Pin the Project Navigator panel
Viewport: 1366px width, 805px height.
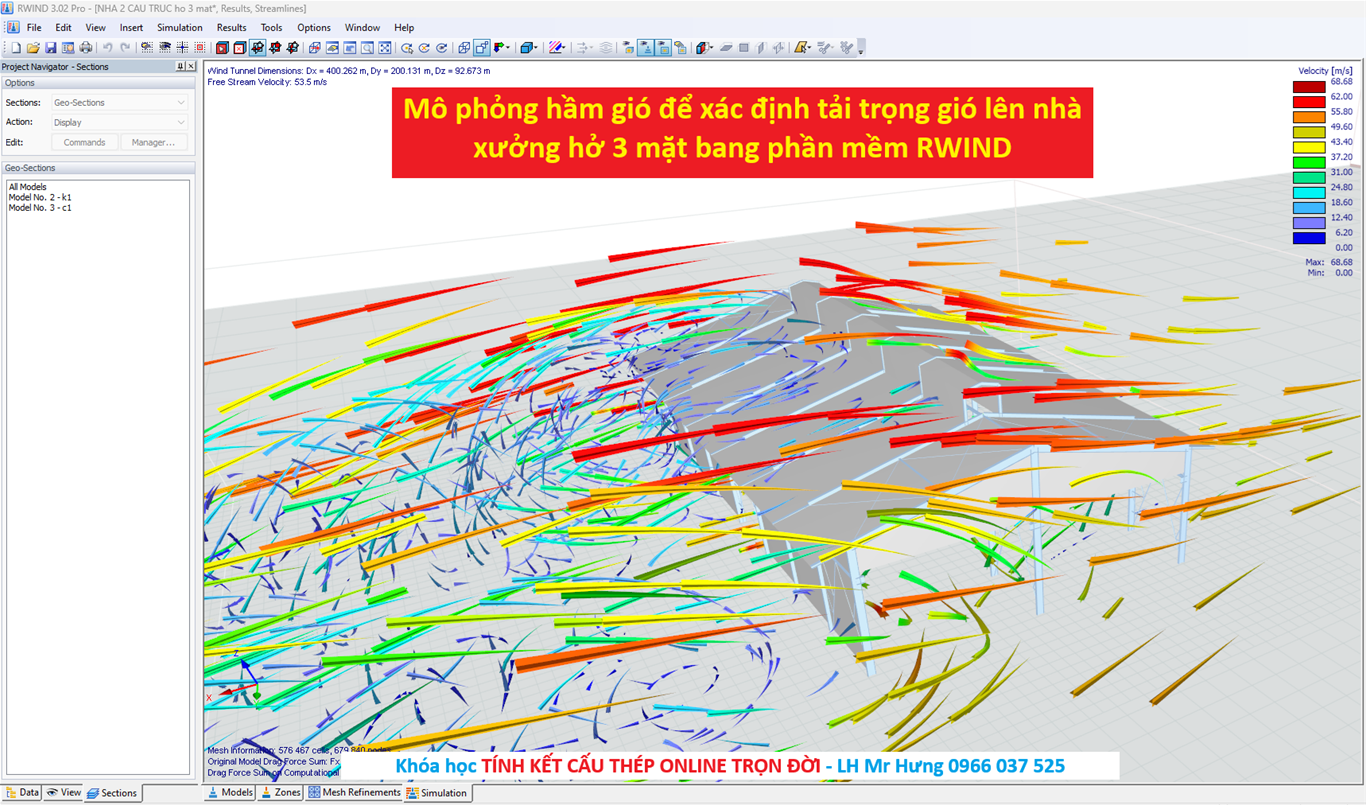pos(180,66)
